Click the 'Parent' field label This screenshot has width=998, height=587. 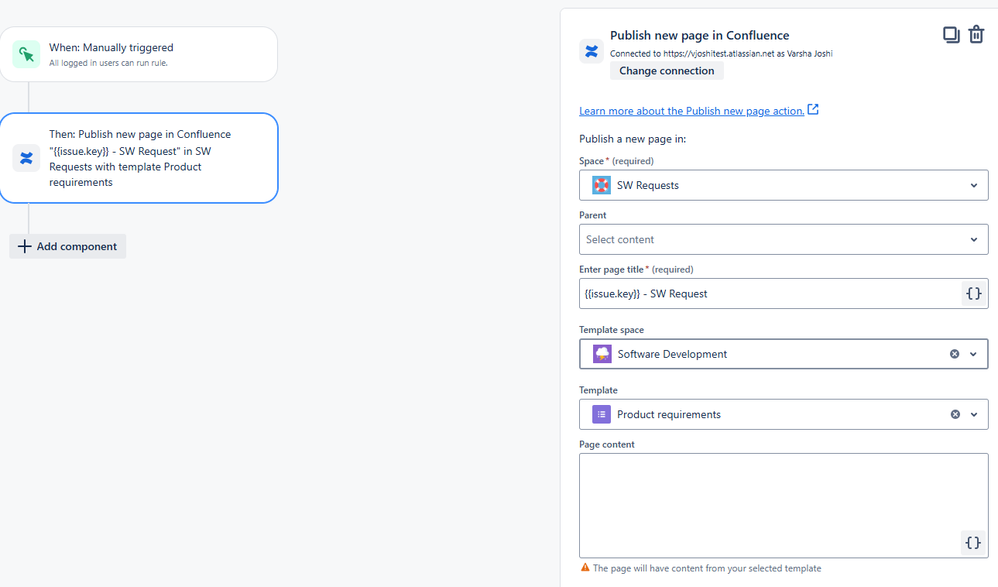tap(593, 215)
